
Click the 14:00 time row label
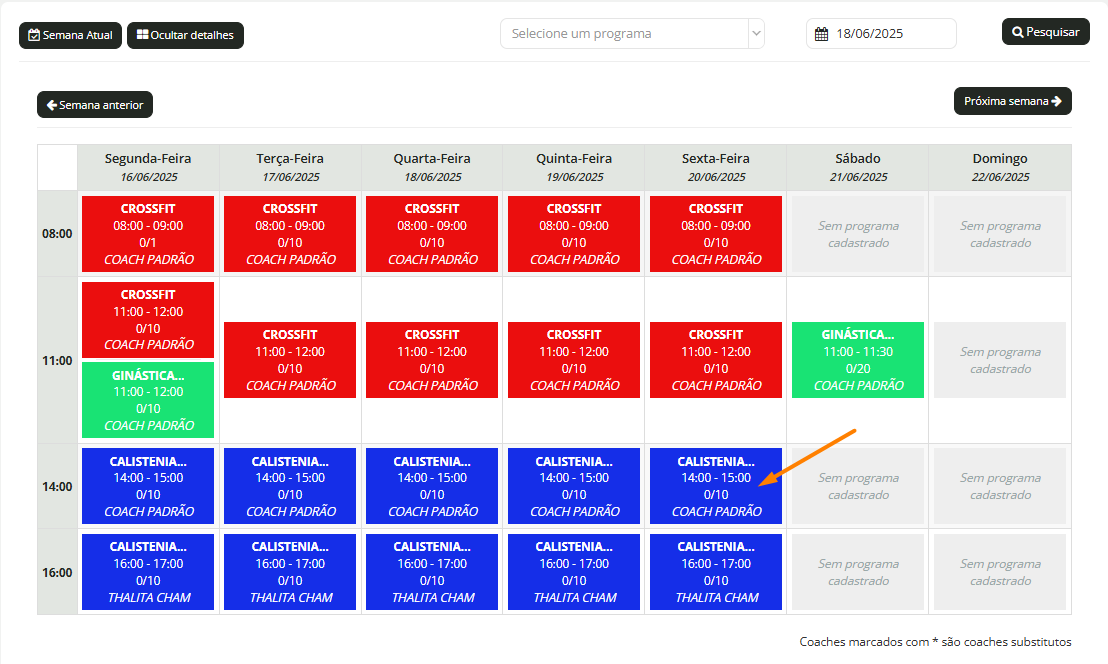coord(57,486)
